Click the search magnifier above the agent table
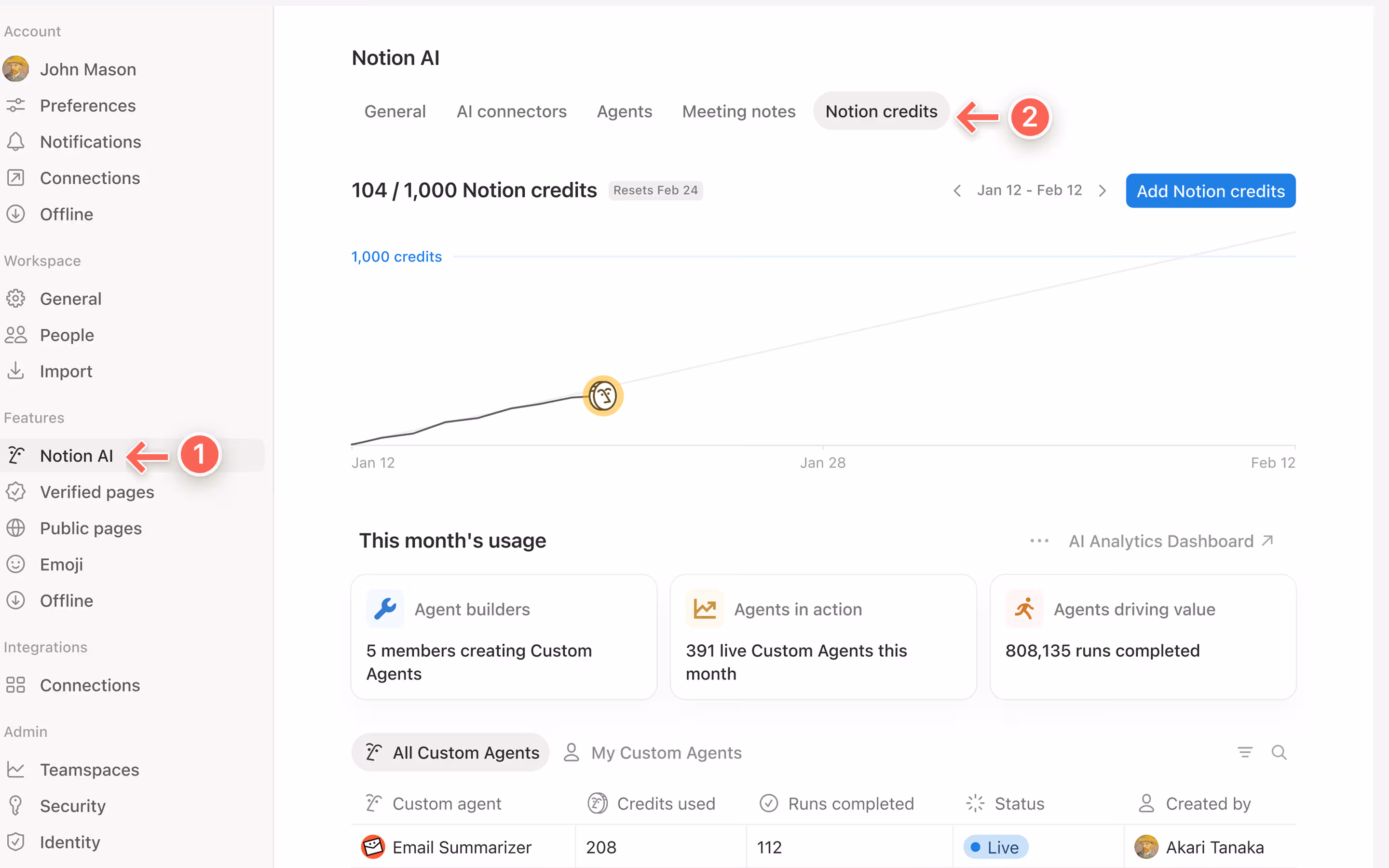Screen dimensions: 1389x868 [1280, 752]
